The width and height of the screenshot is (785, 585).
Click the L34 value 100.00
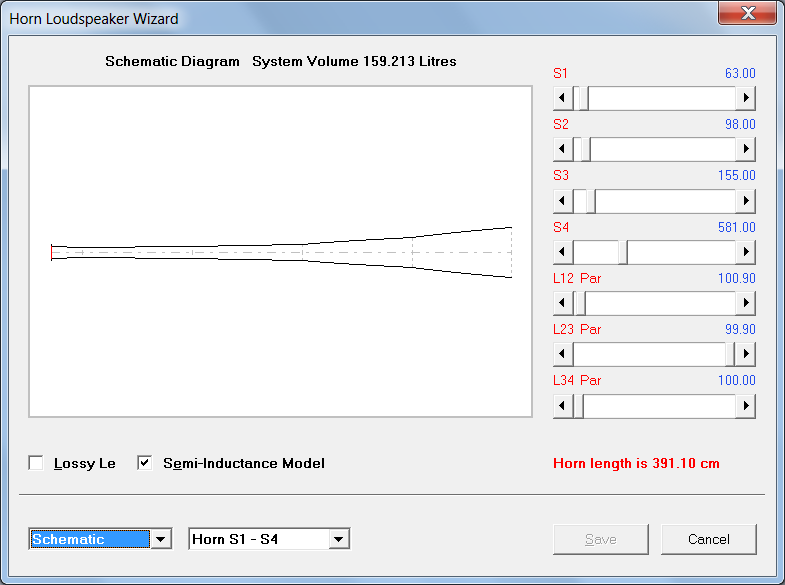coord(736,380)
